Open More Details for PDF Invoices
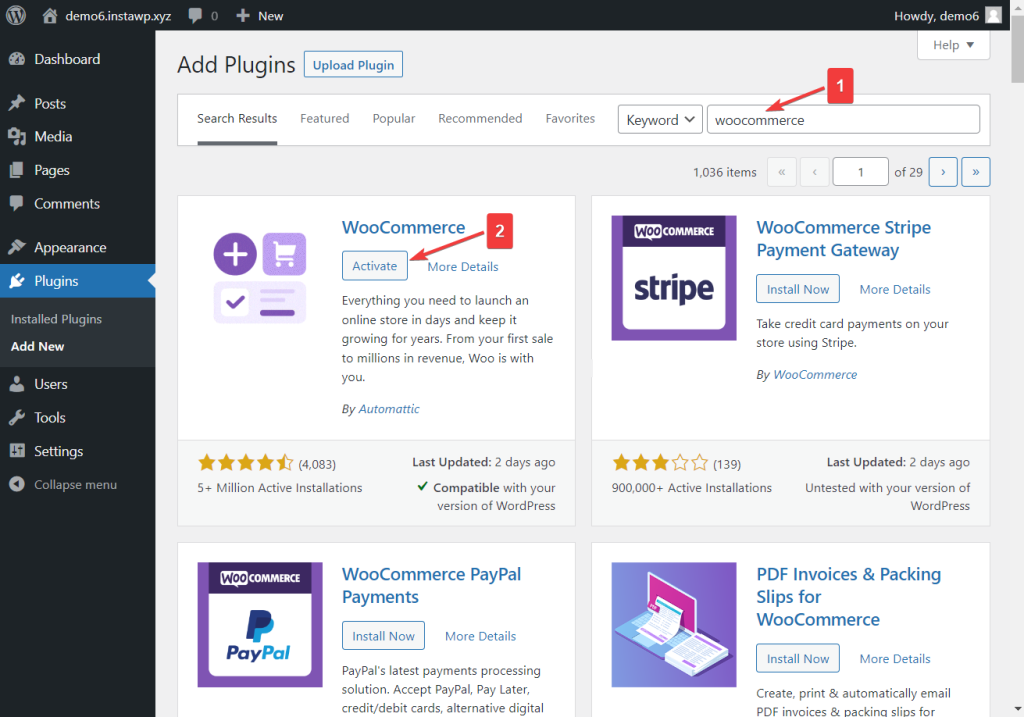This screenshot has width=1024, height=717. click(x=895, y=659)
